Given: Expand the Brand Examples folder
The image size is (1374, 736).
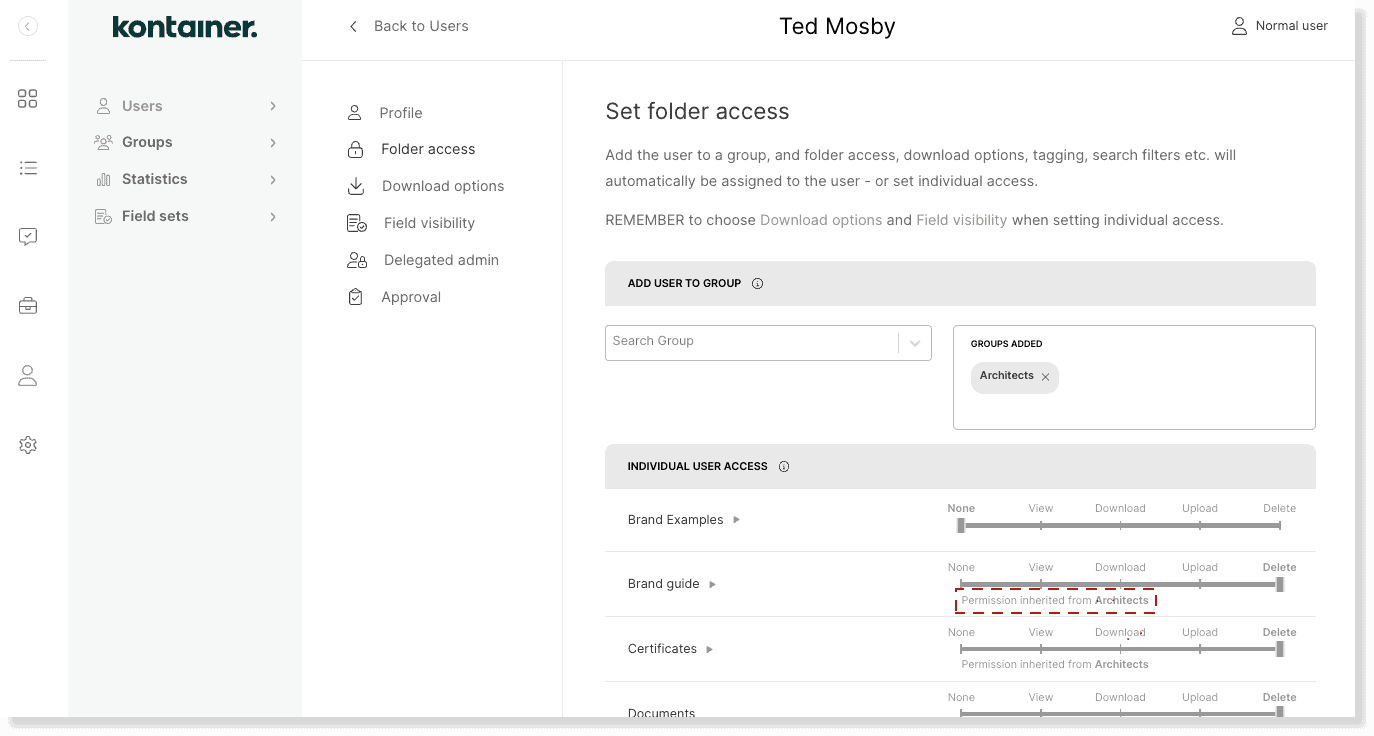Looking at the screenshot, I should [x=736, y=519].
